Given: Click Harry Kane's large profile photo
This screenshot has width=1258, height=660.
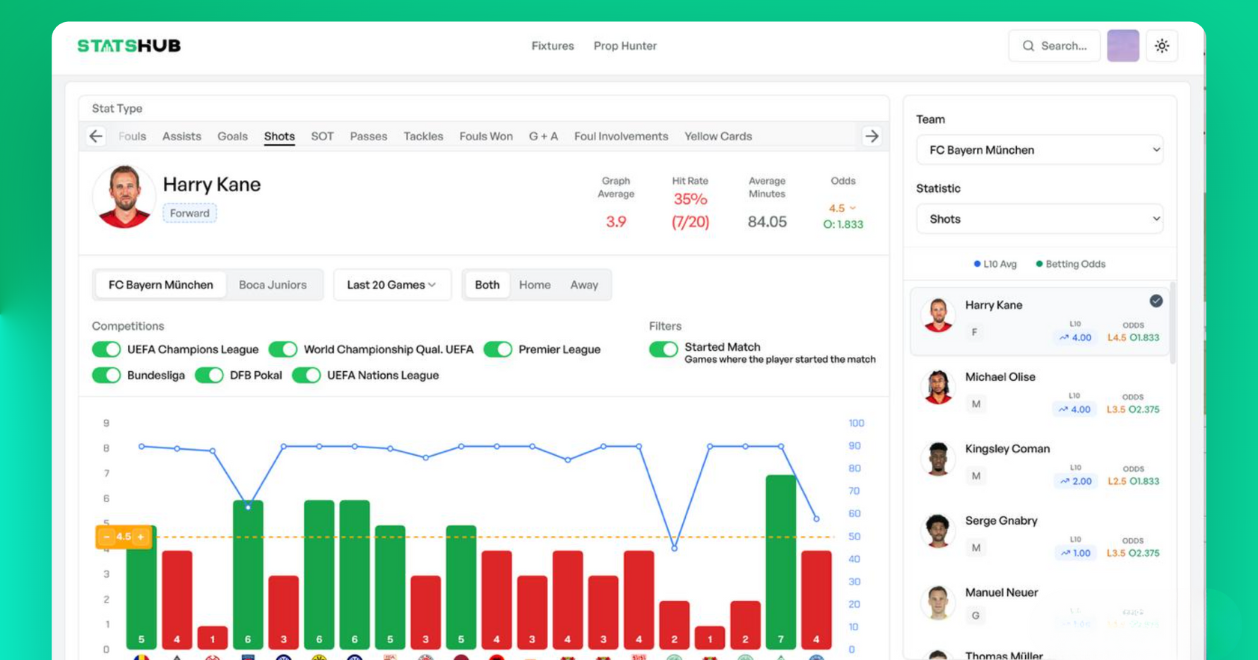Looking at the screenshot, I should (124, 197).
